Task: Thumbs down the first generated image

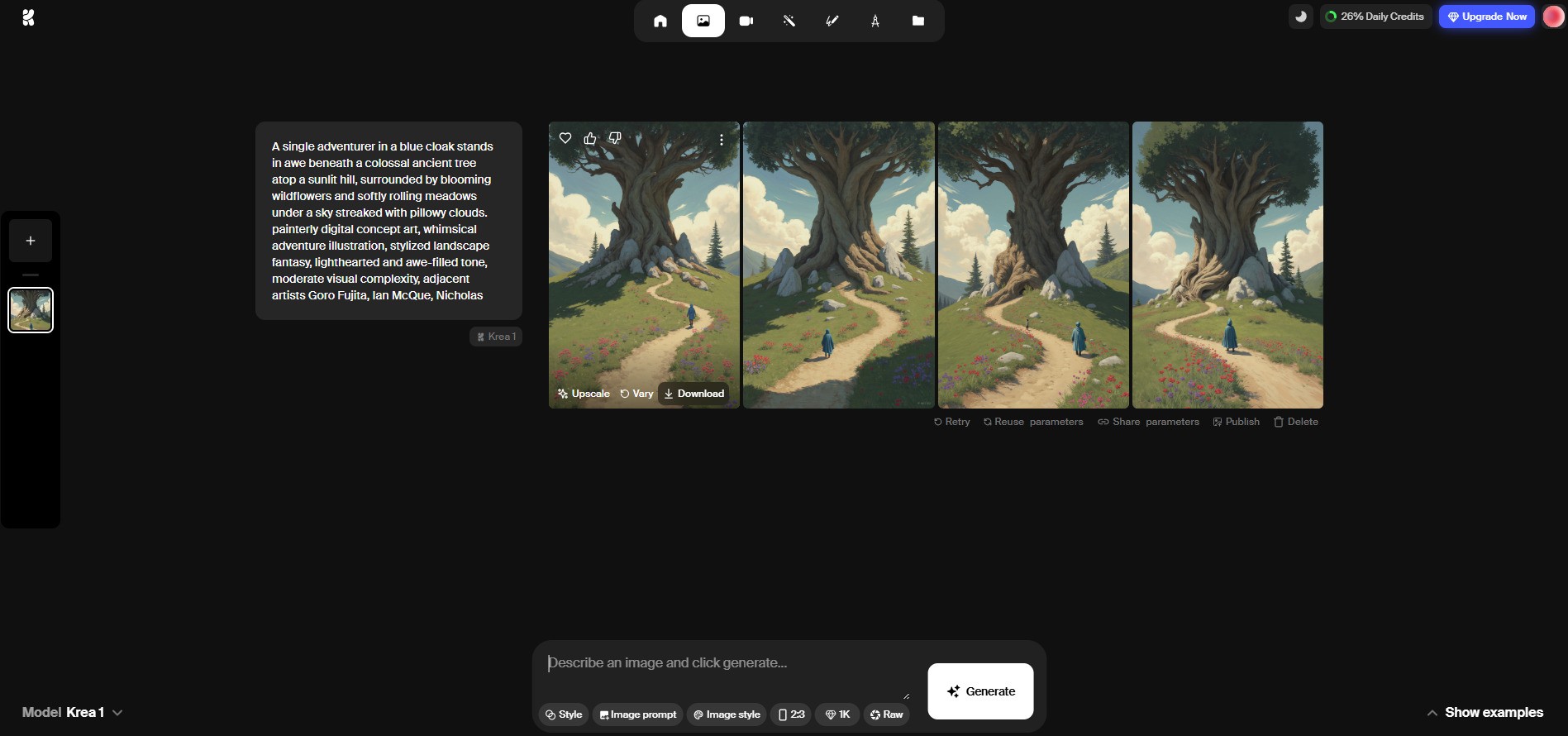Action: (x=615, y=138)
